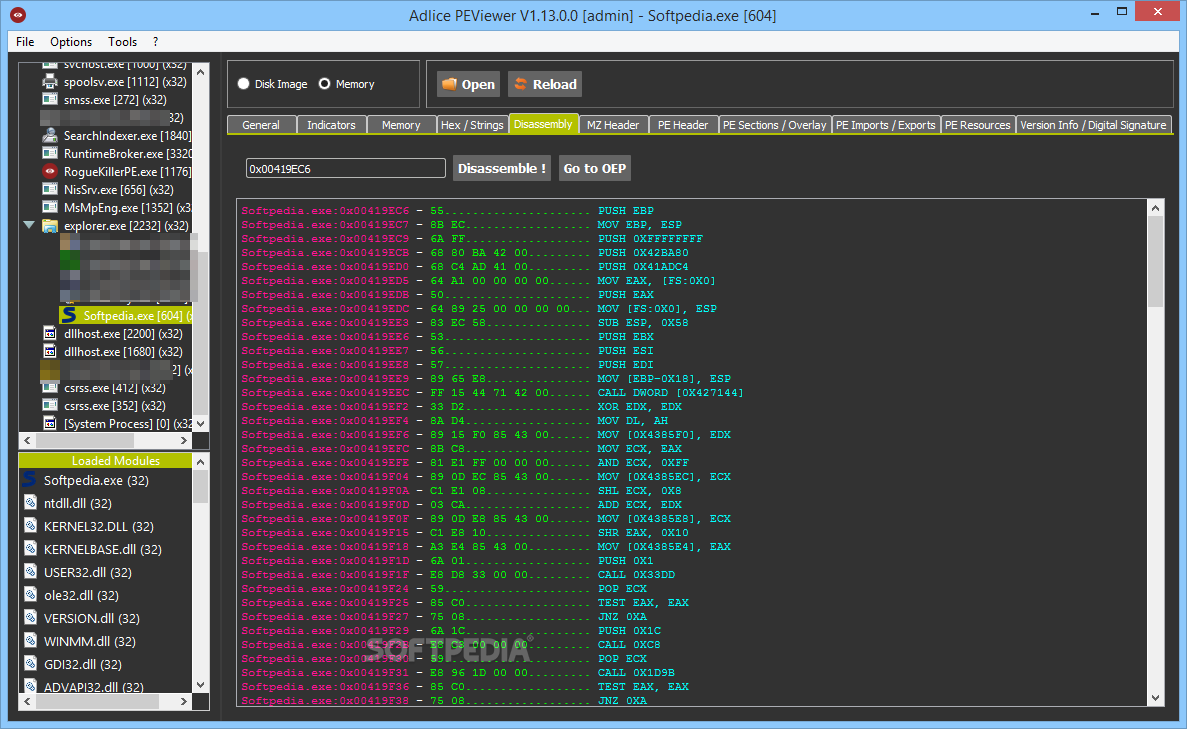Click the SearchIndexer.exe icon
Image resolution: width=1187 pixels, height=729 pixels.
point(50,136)
